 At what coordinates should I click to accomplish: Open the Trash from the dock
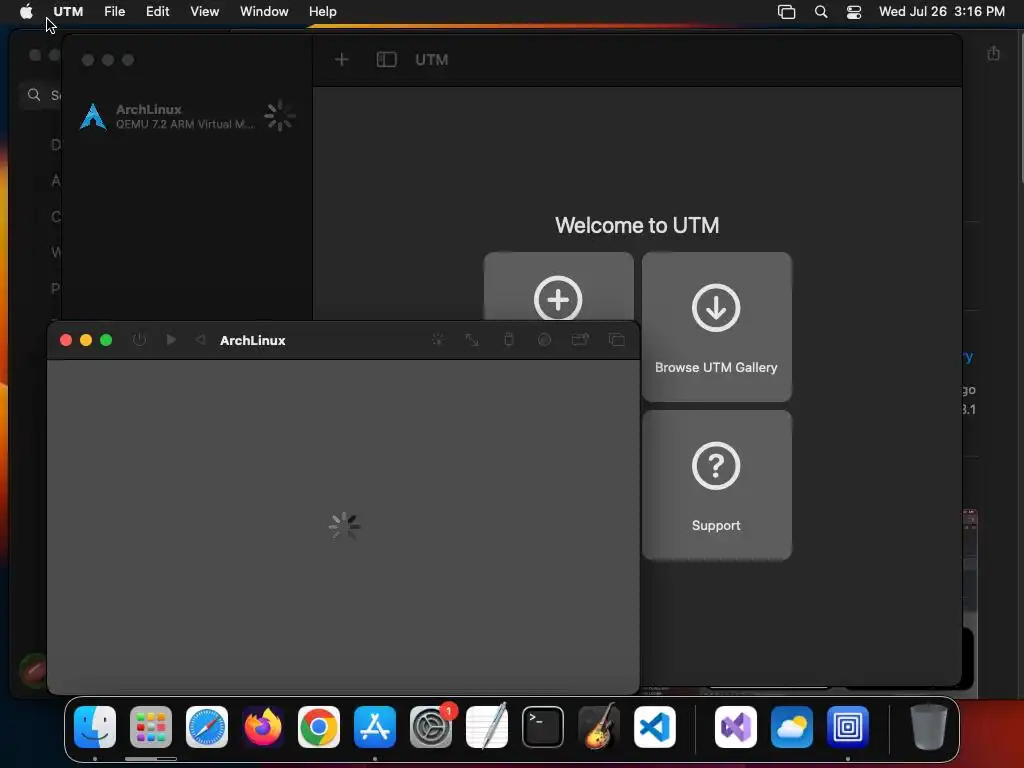[929, 727]
